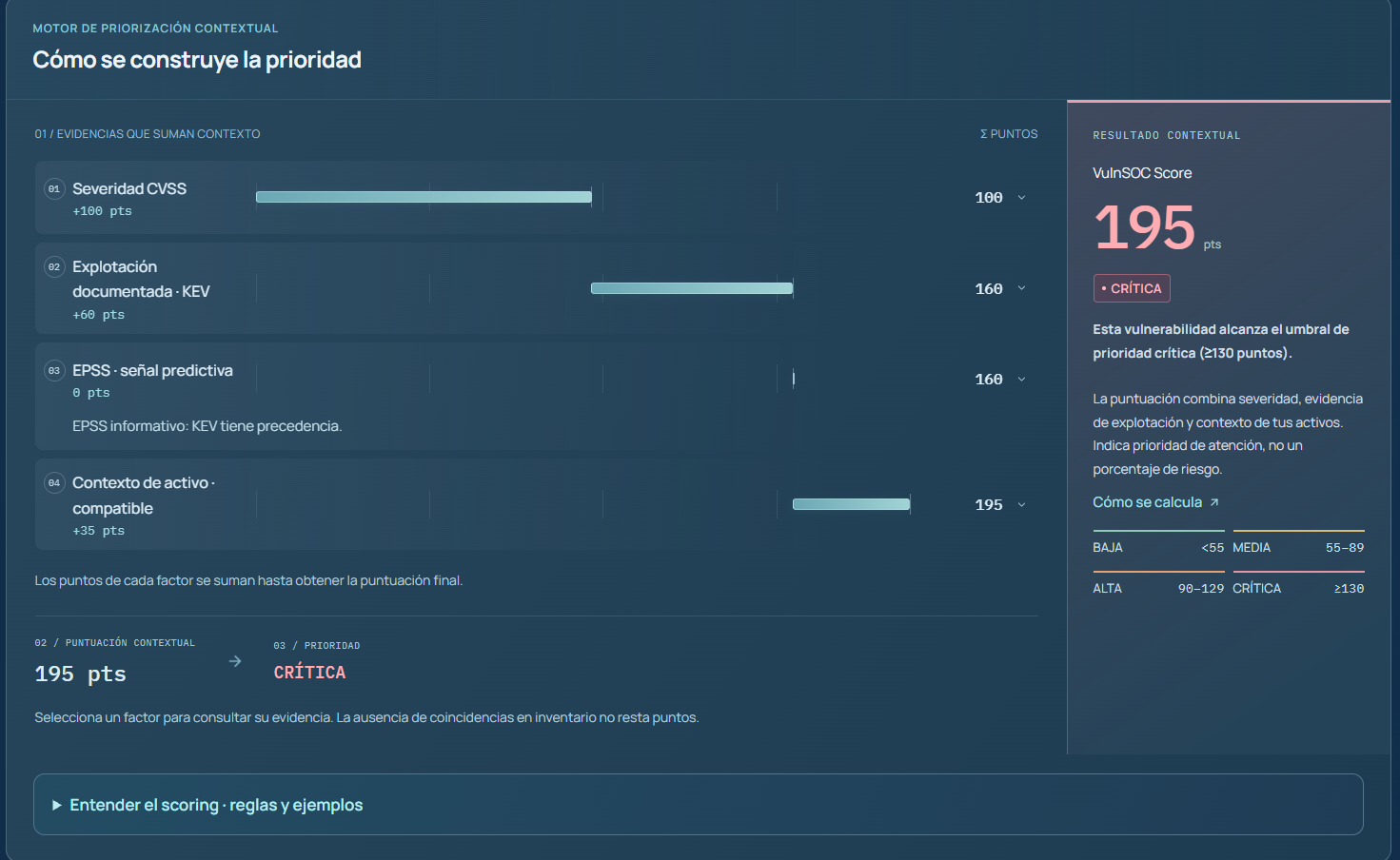
Task: Click the RESULTADO CONTEXTUAL heading
Action: (1167, 135)
